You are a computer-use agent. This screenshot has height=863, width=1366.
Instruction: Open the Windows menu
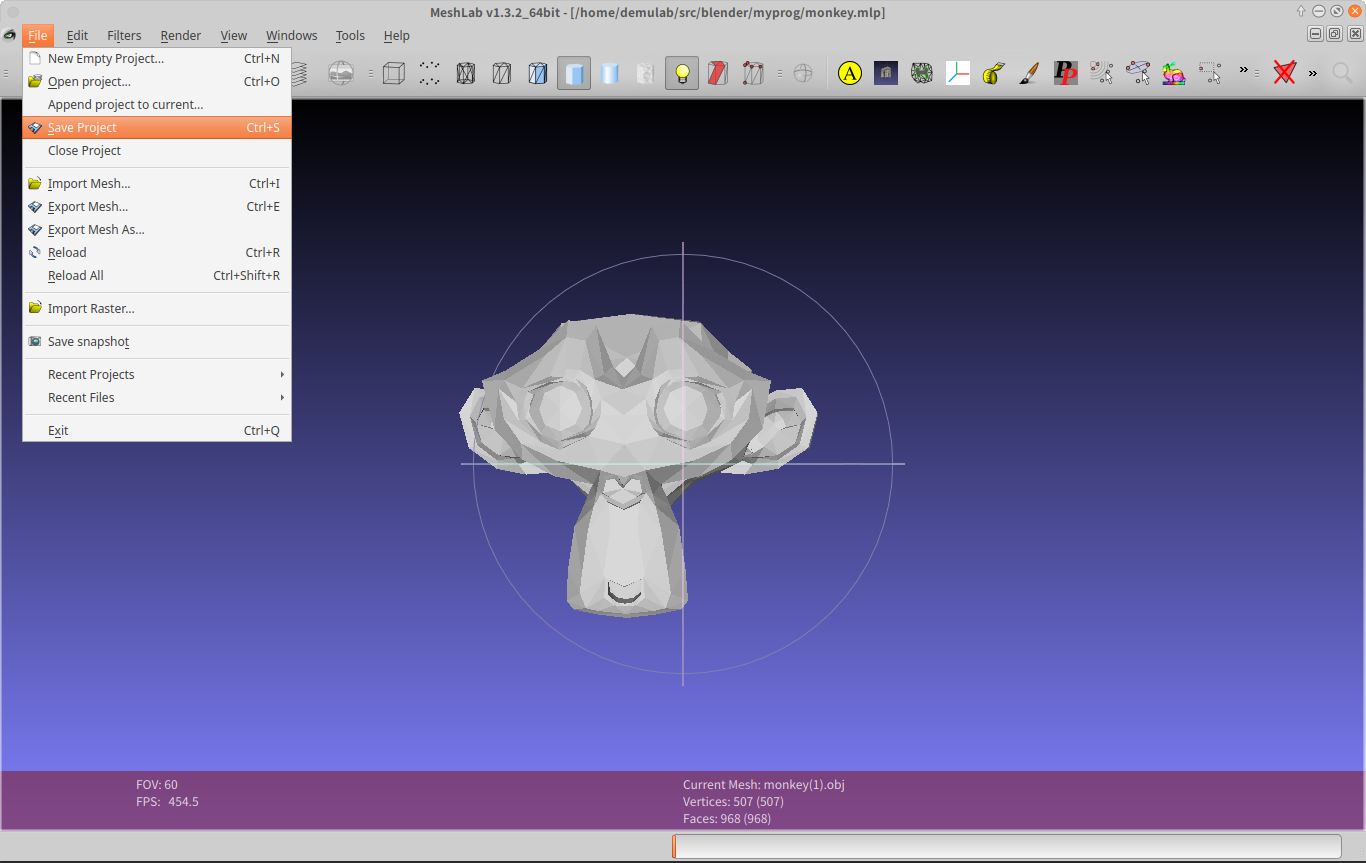pos(292,35)
